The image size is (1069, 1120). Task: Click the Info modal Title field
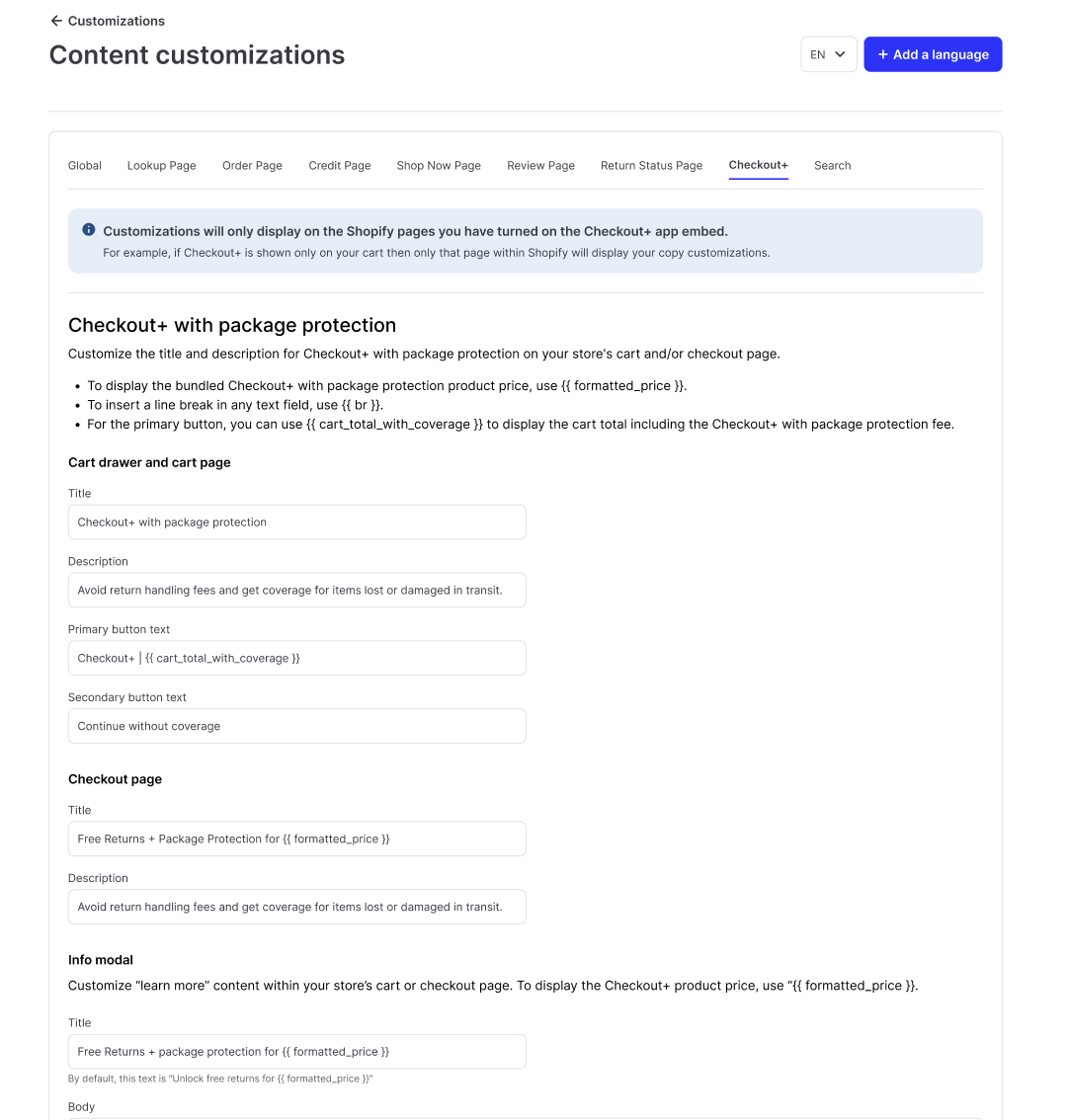click(296, 1052)
